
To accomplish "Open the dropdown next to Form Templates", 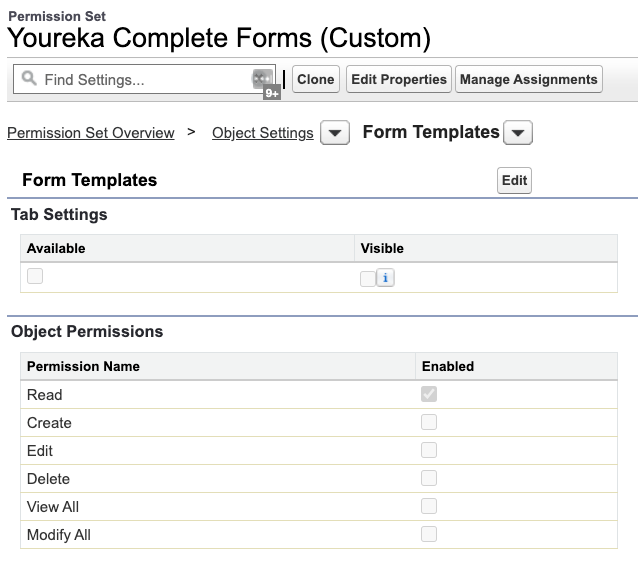I will (x=518, y=133).
